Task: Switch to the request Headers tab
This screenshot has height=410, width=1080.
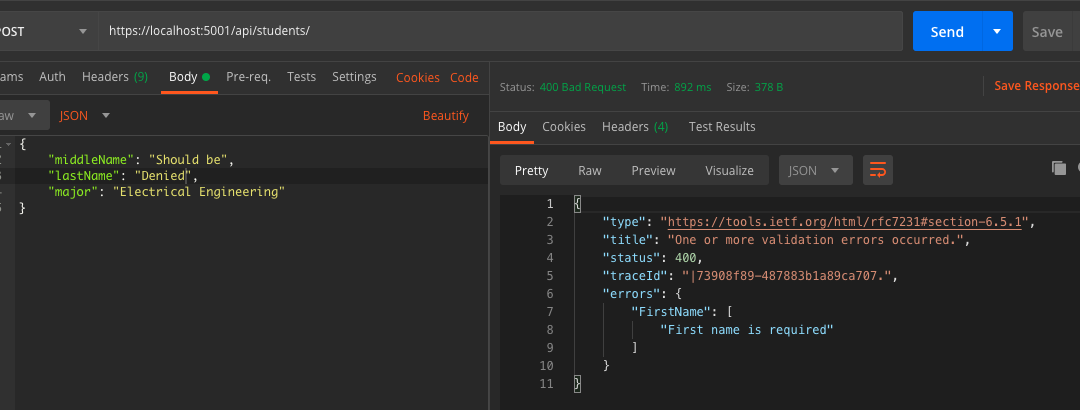Action: [x=114, y=77]
